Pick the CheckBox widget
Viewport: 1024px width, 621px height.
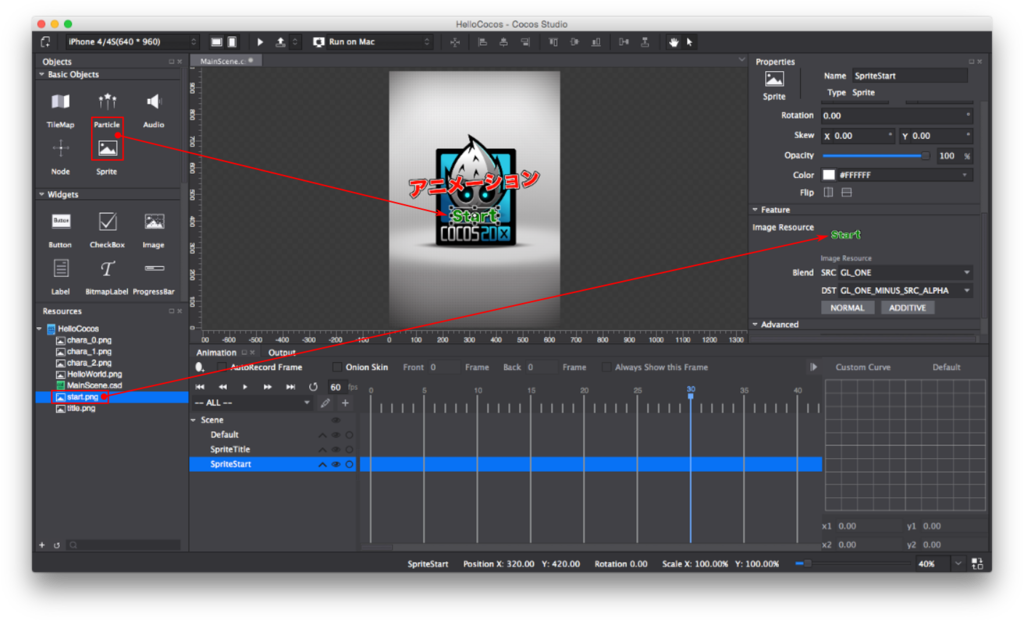[107, 229]
